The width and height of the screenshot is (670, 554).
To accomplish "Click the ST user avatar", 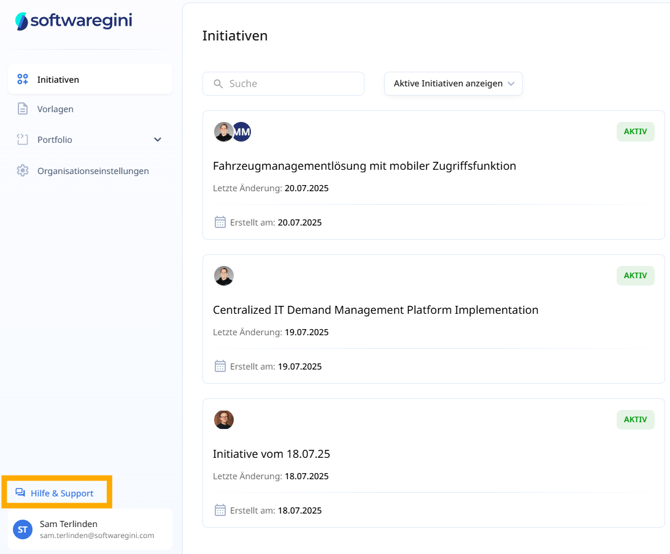I will pos(22,529).
